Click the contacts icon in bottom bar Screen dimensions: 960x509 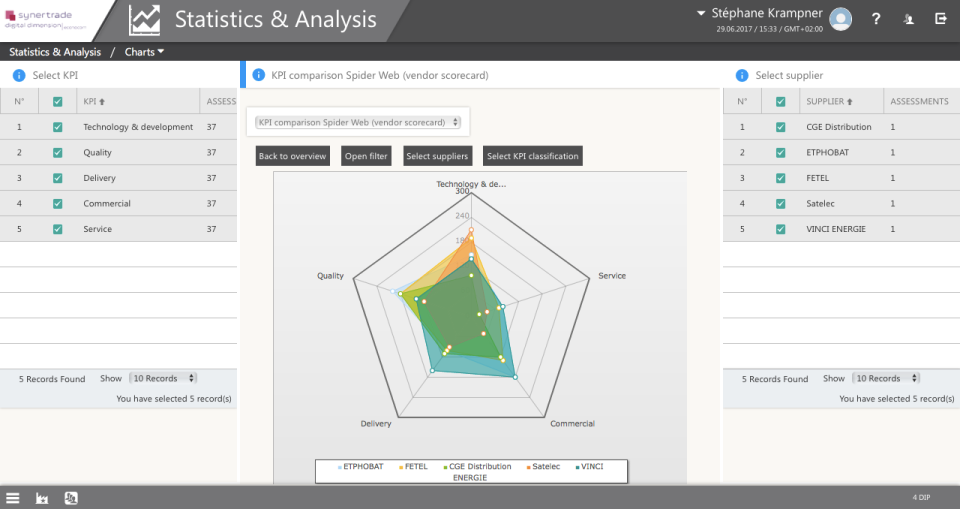tap(71, 497)
